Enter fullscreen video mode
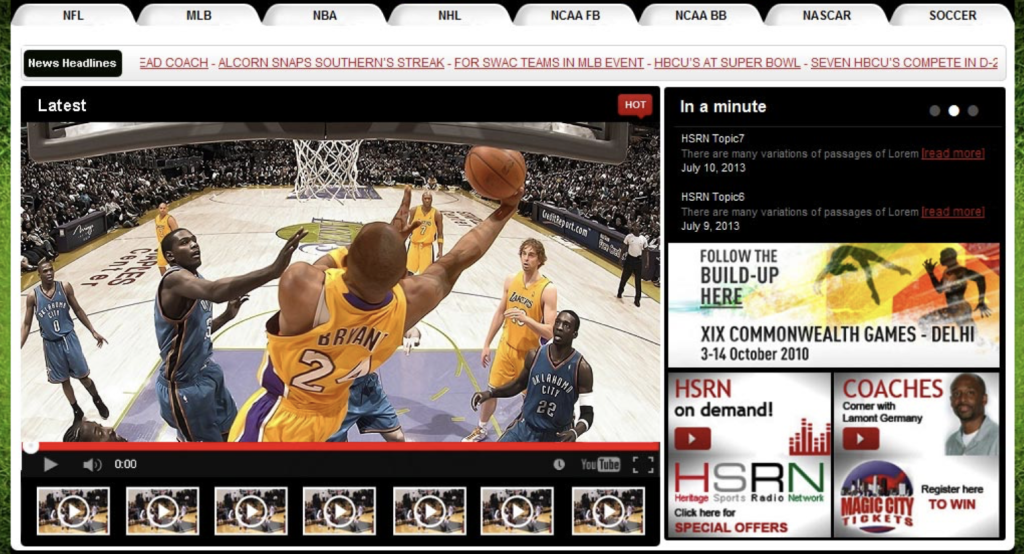The width and height of the screenshot is (1024, 554). point(643,464)
